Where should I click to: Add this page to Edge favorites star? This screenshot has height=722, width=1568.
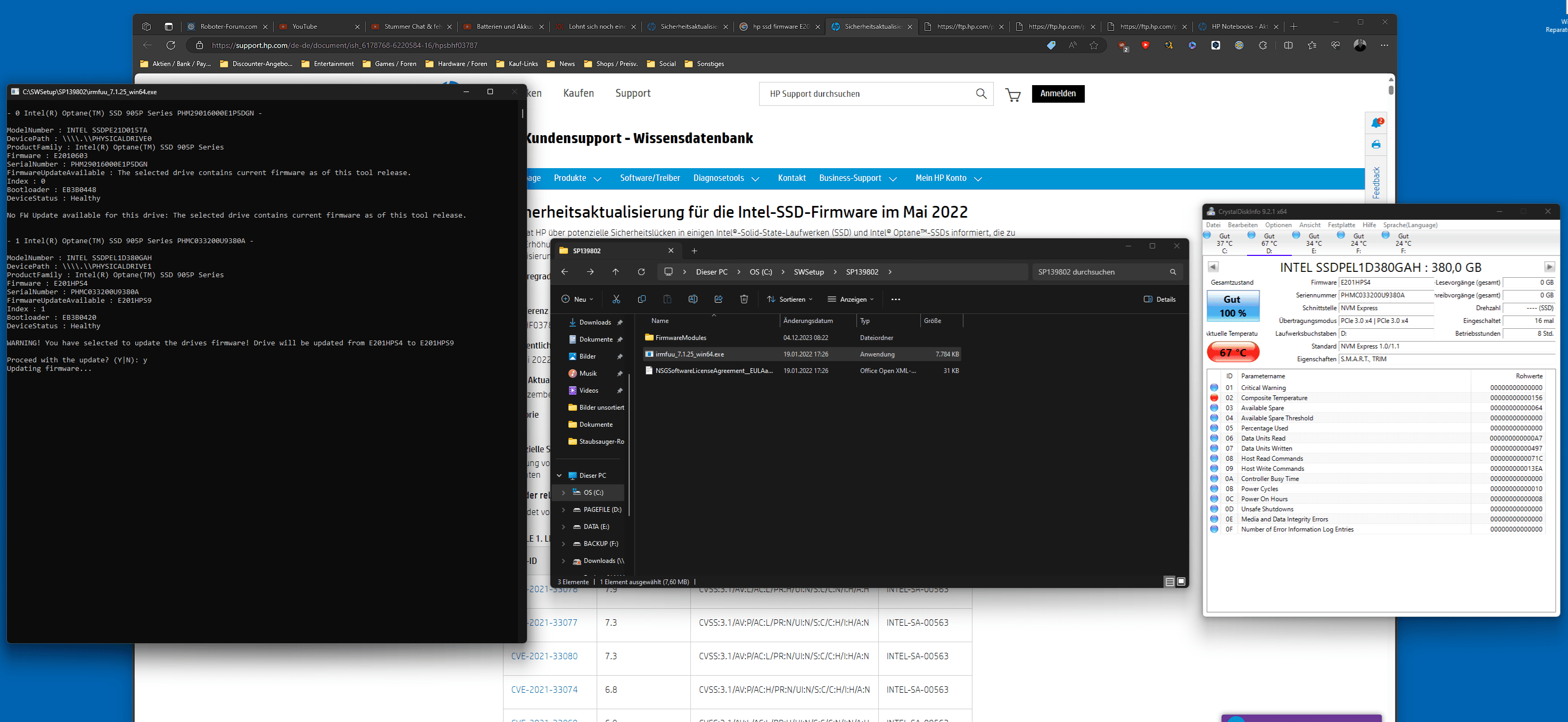click(x=1094, y=45)
